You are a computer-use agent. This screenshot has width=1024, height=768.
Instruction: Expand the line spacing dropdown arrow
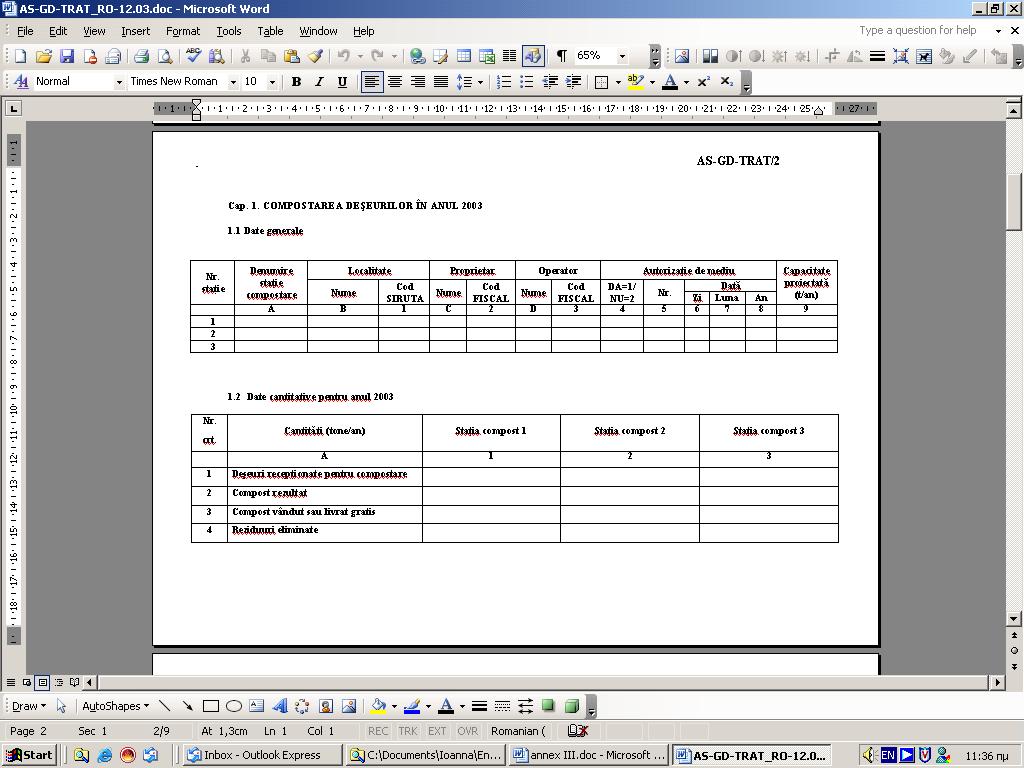pyautogui.click(x=481, y=82)
